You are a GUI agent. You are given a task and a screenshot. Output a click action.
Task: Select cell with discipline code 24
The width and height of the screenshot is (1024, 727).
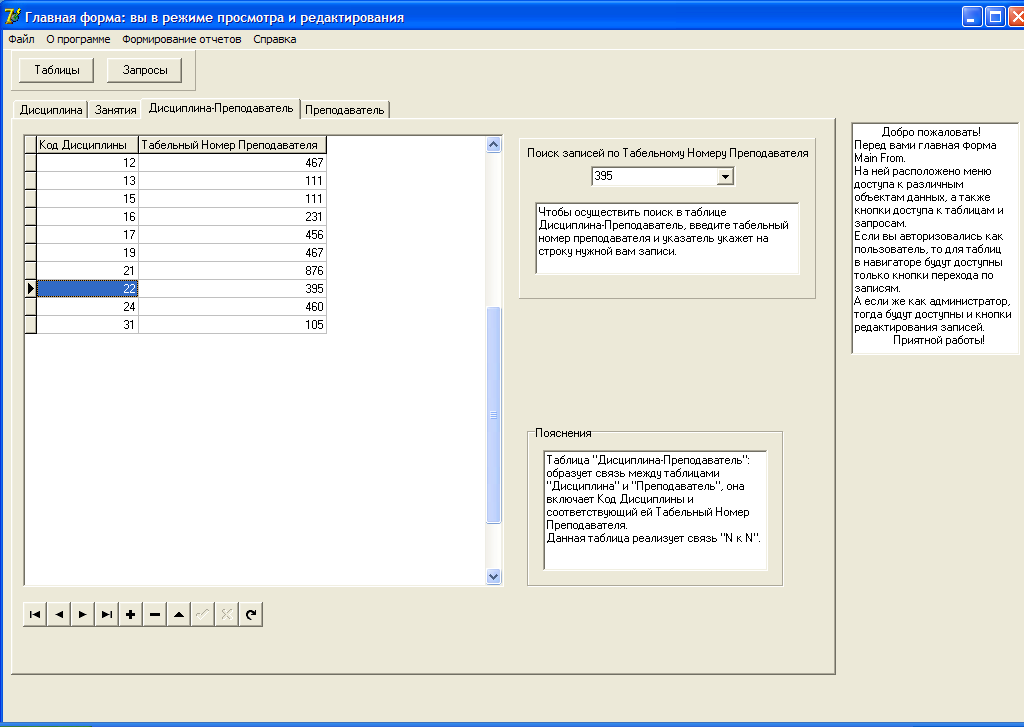tap(88, 306)
